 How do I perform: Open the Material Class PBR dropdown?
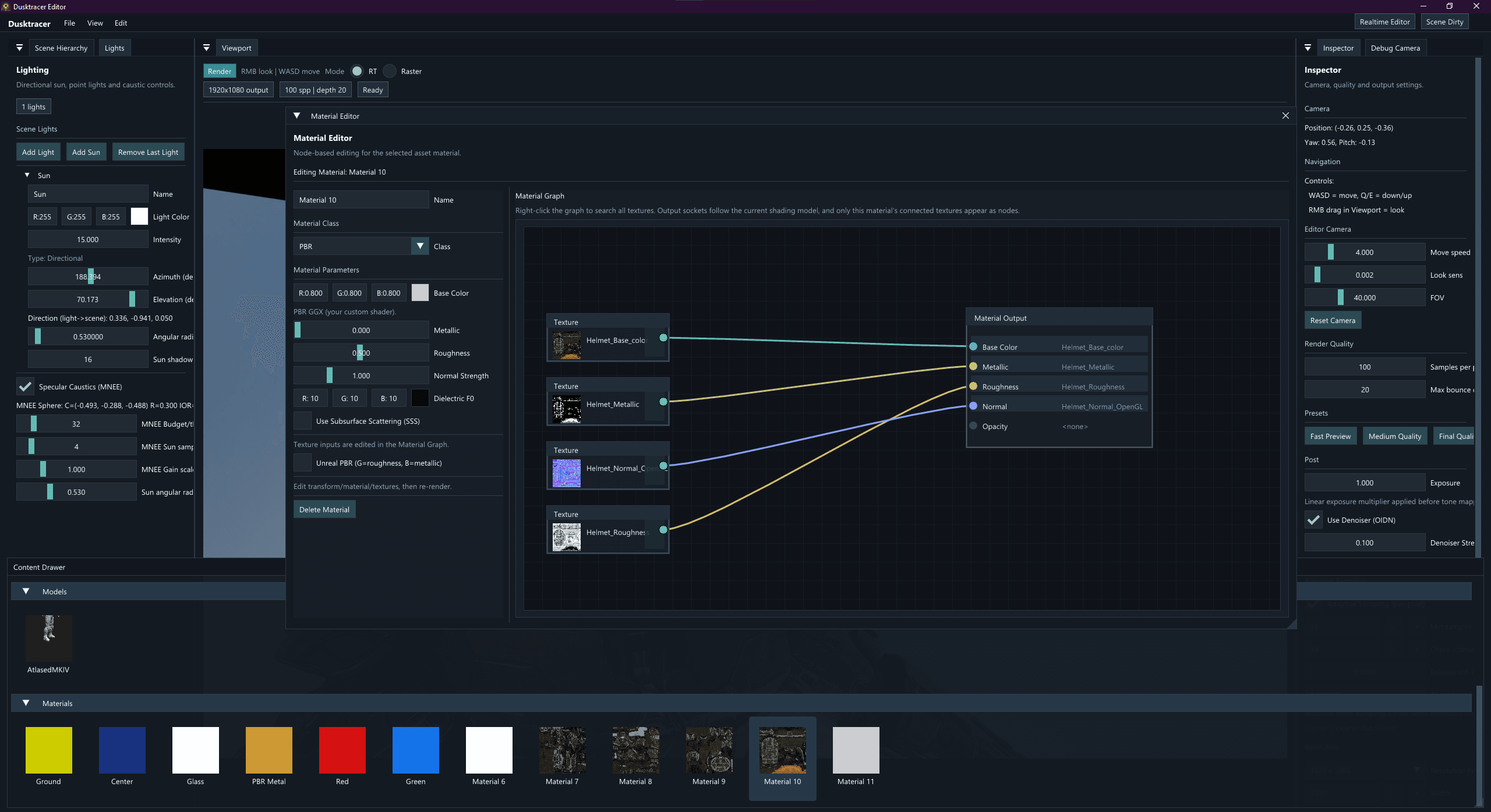pos(361,246)
